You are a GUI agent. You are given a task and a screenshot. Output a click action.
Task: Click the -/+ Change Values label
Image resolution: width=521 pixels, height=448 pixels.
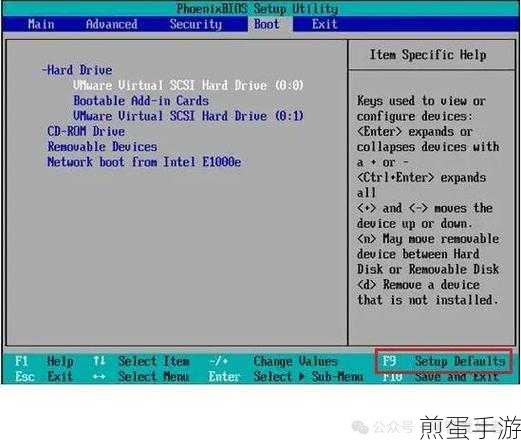[x=273, y=361]
